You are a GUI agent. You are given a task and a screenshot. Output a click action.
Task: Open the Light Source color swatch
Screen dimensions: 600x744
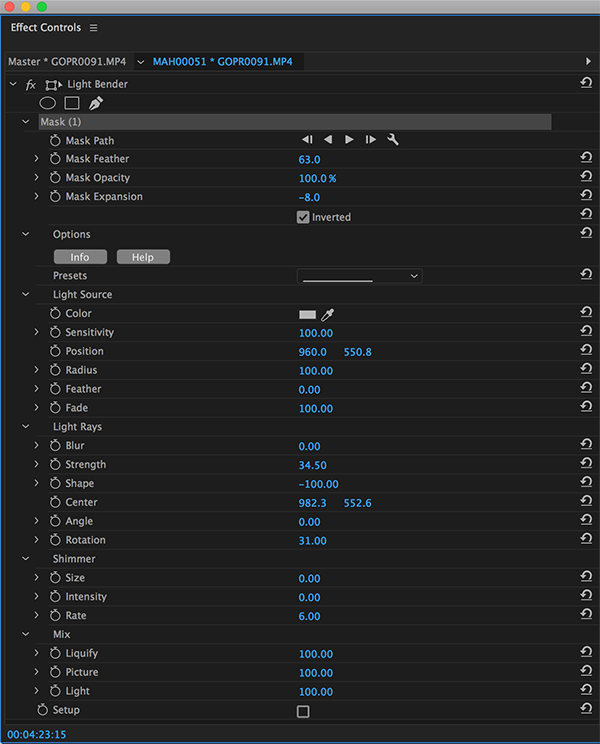[307, 314]
